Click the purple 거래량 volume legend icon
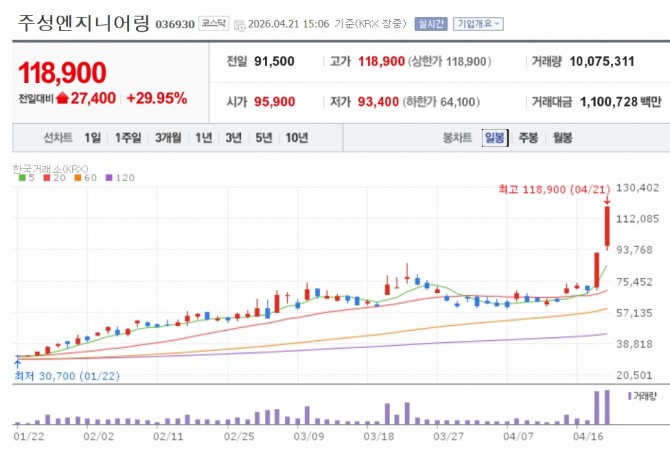 pos(629,397)
